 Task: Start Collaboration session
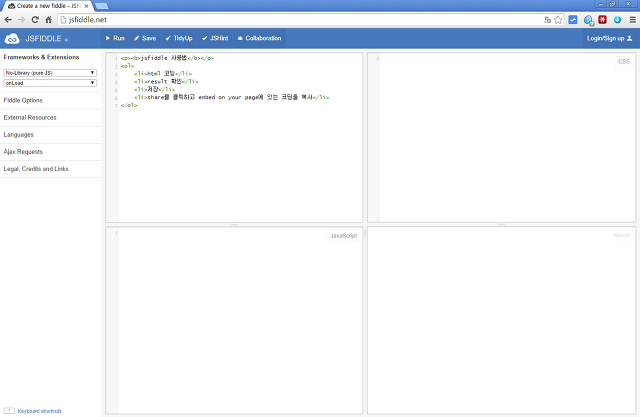(260, 38)
